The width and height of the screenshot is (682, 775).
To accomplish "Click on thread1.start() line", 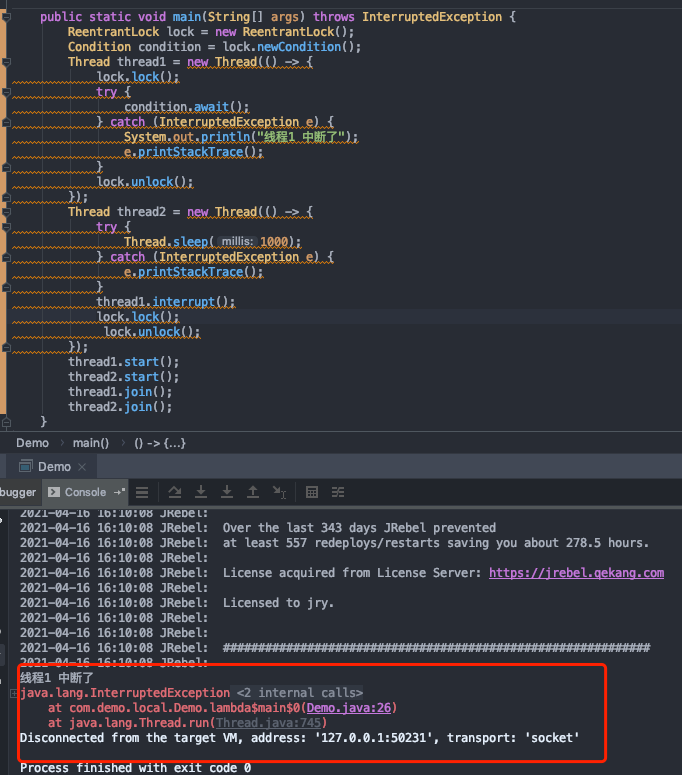I will (x=124, y=362).
